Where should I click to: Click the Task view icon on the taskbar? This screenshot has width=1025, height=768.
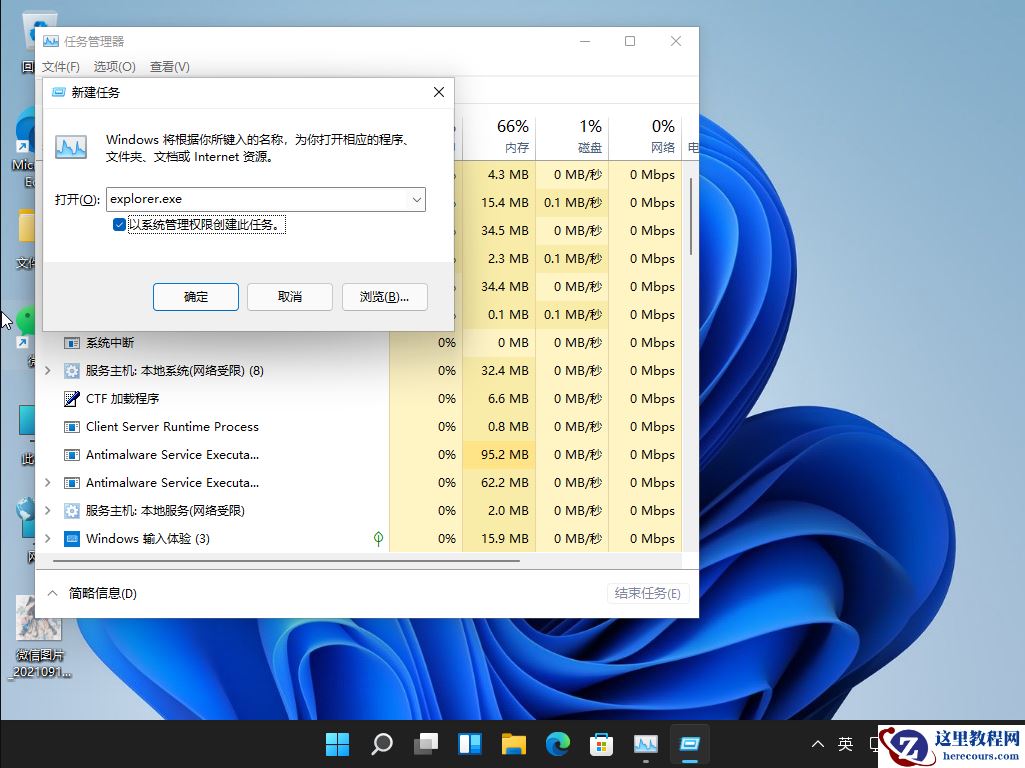click(425, 744)
